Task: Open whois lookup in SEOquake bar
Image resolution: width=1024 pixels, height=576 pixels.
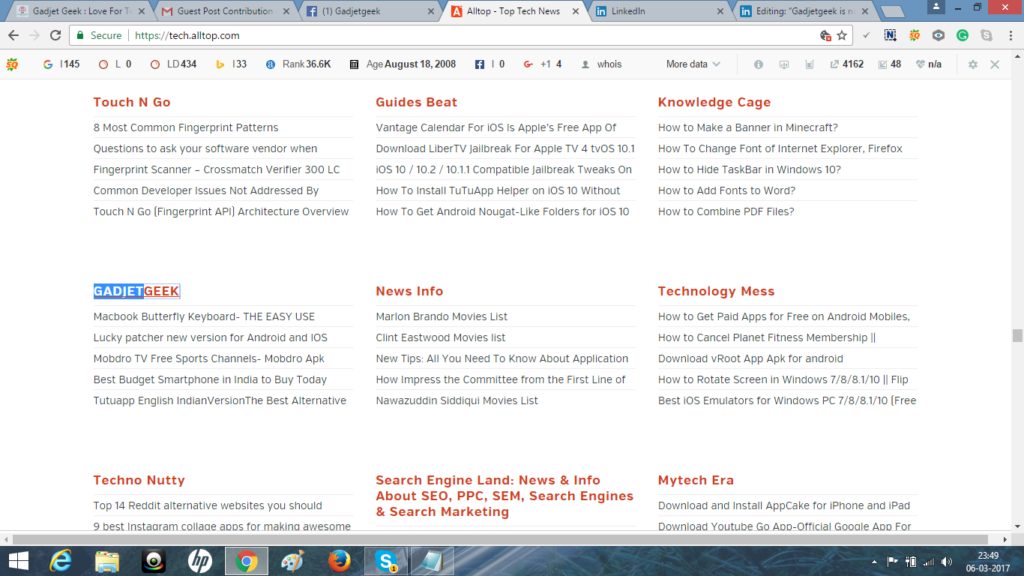Action: click(x=601, y=64)
